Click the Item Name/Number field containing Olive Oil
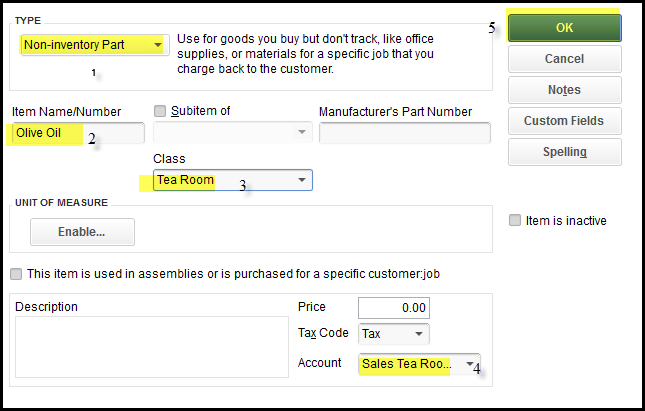 77,134
